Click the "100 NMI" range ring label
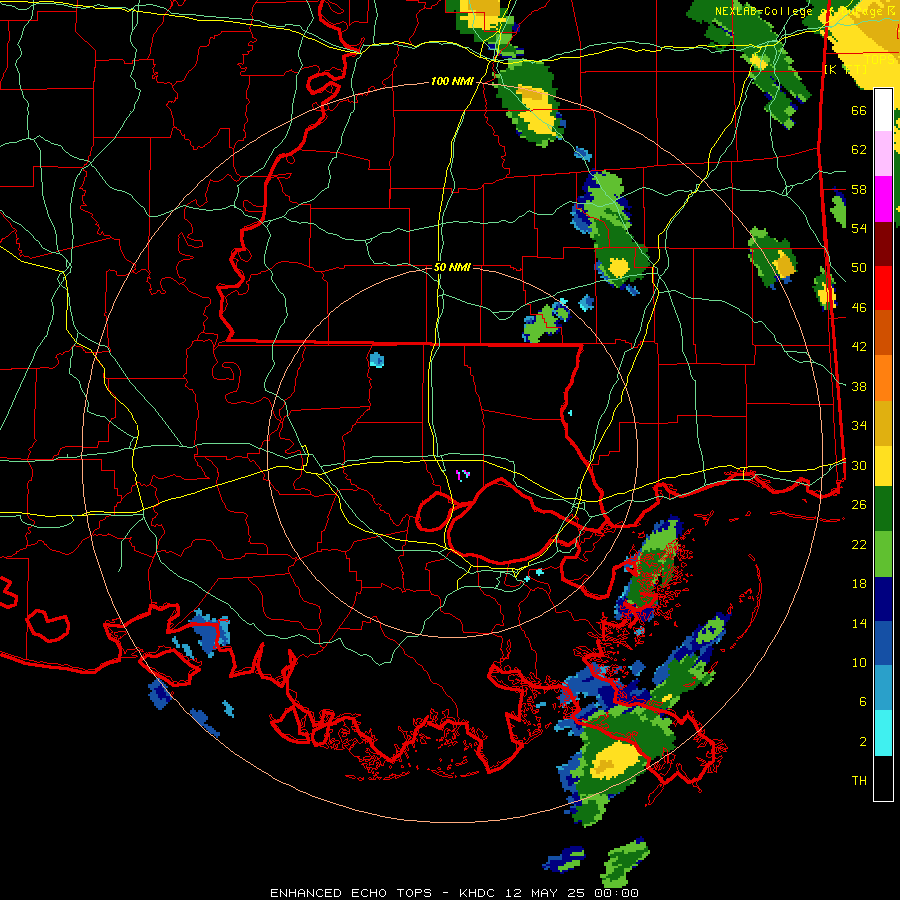Image resolution: width=900 pixels, height=900 pixels. point(452,81)
